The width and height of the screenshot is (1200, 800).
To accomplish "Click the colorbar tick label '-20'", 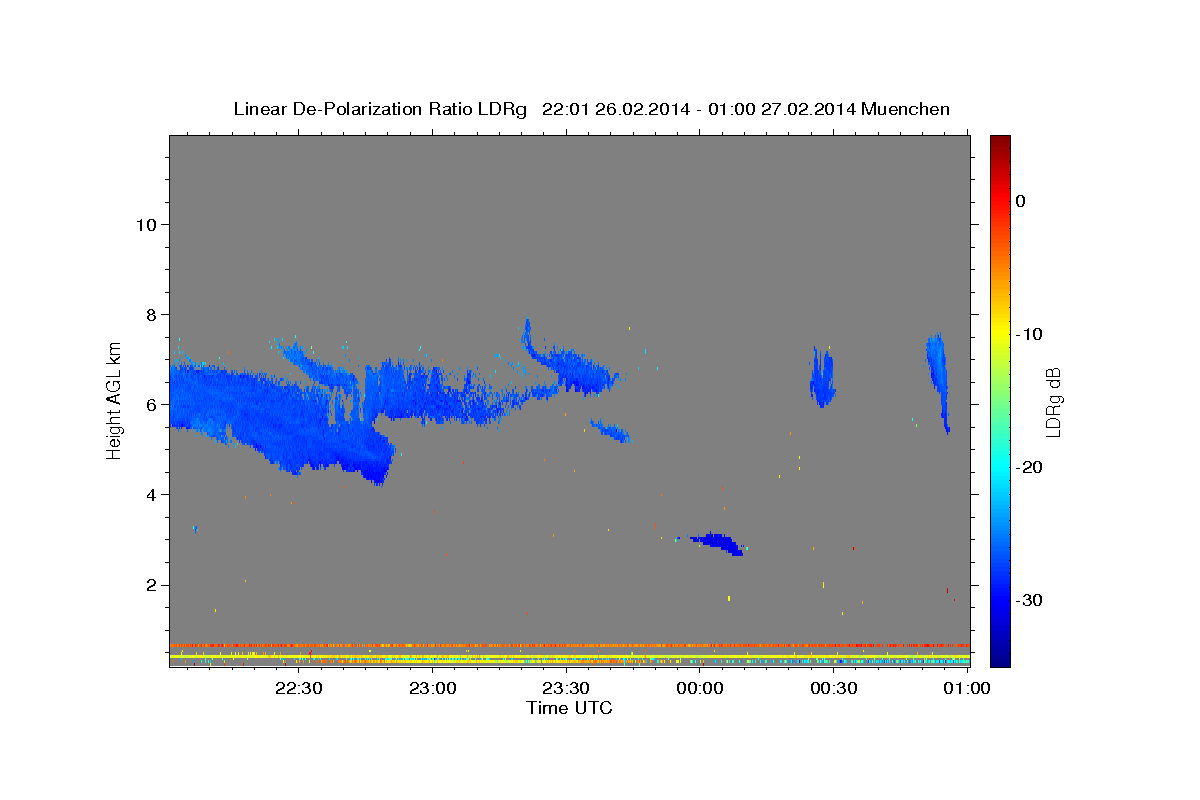I will point(1031,467).
